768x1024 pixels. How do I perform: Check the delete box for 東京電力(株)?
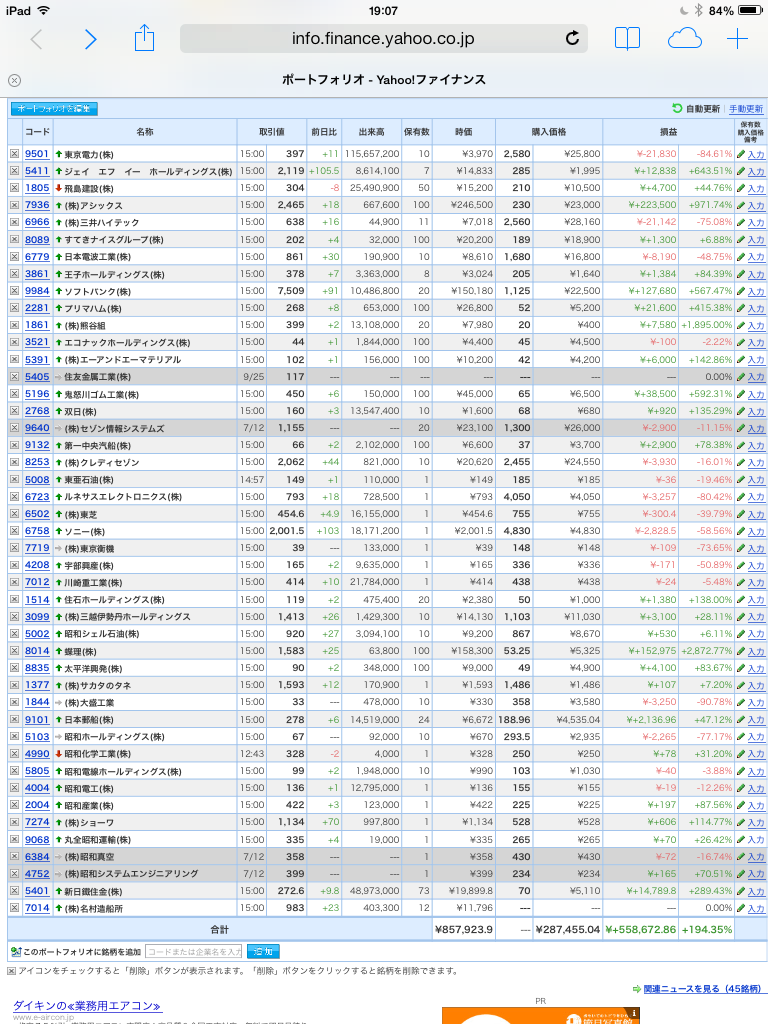[x=14, y=154]
